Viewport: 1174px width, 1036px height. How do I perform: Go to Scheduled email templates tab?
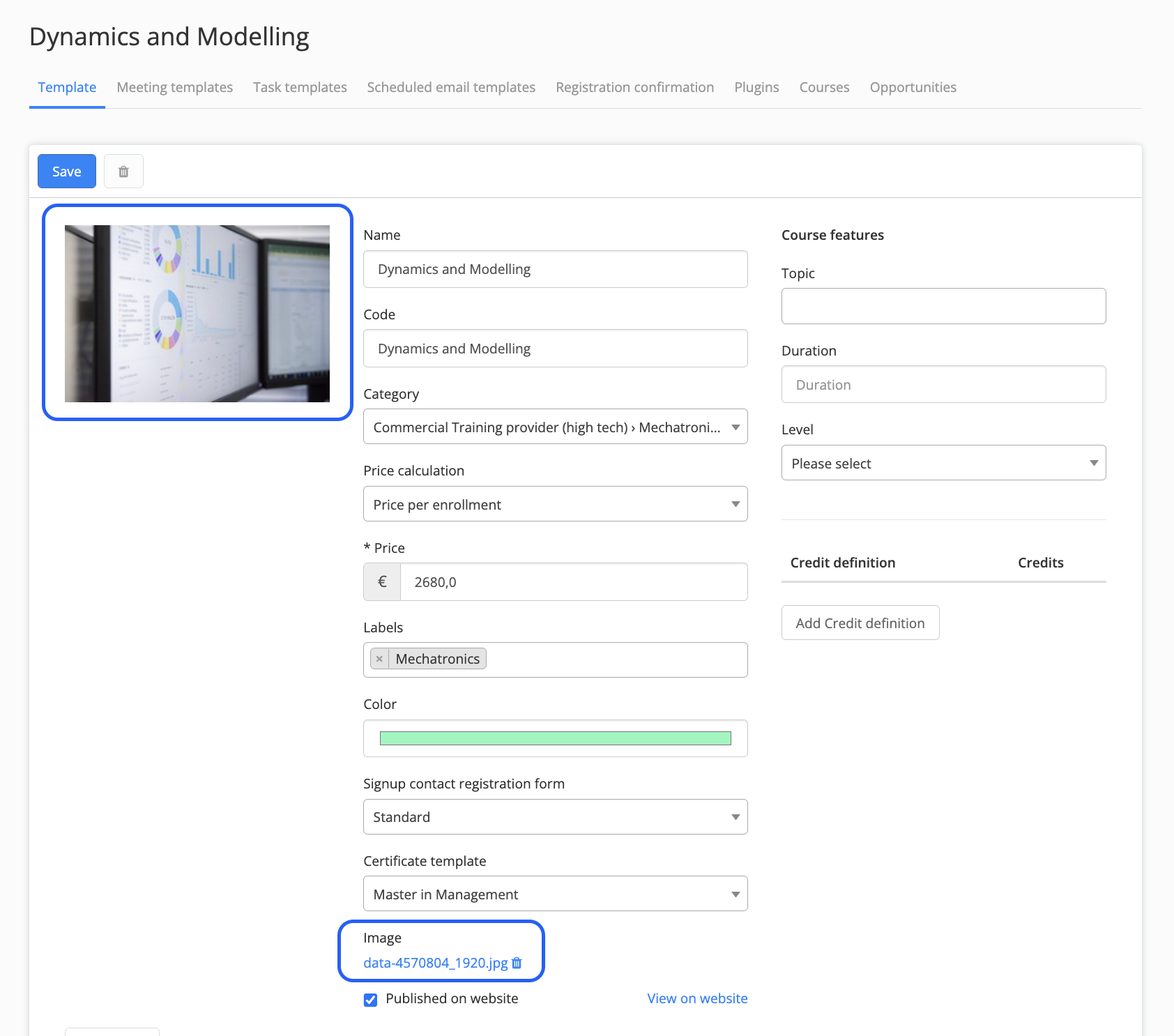click(451, 87)
